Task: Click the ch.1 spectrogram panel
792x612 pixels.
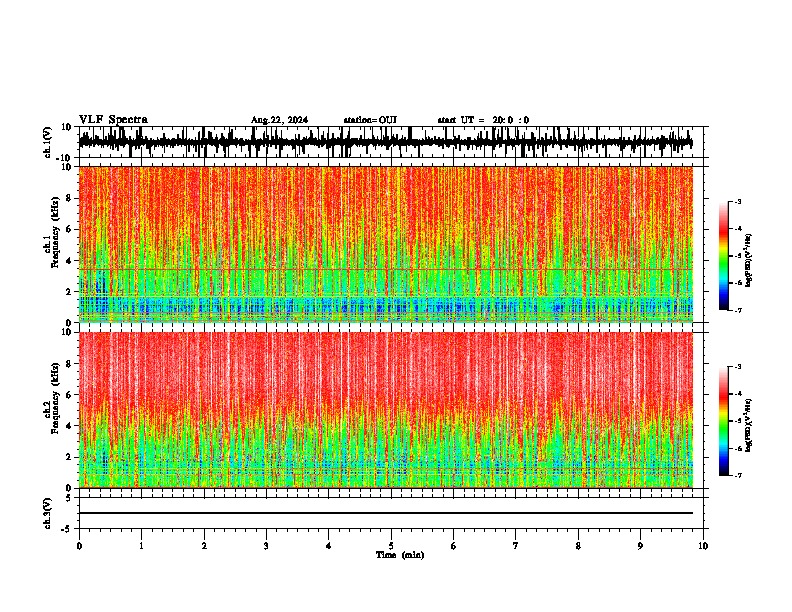Action: coord(391,244)
